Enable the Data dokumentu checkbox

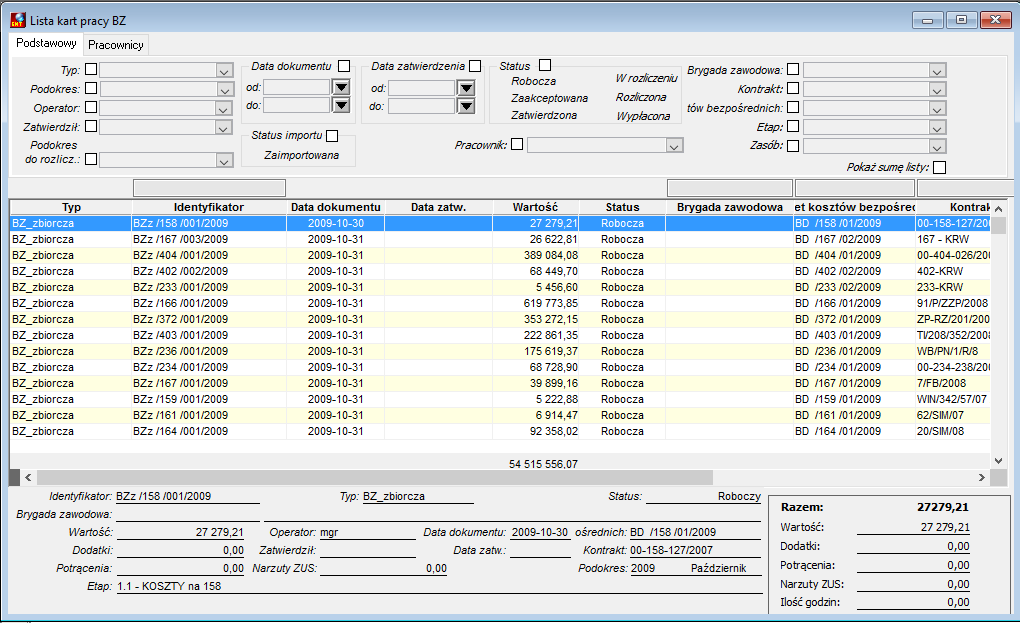click(x=344, y=66)
